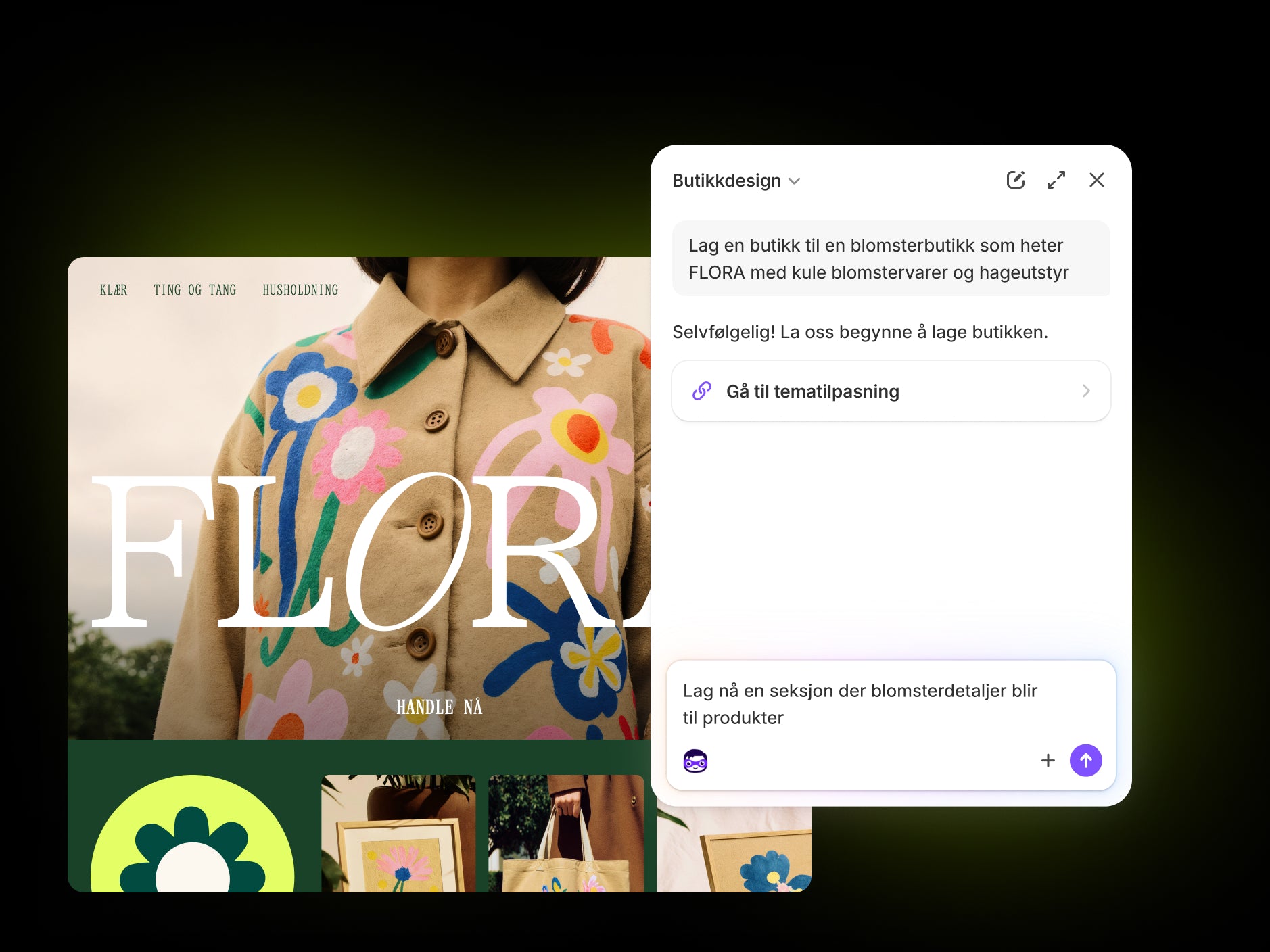
Task: Close the Butikkdesign chat panel
Action: click(x=1097, y=180)
